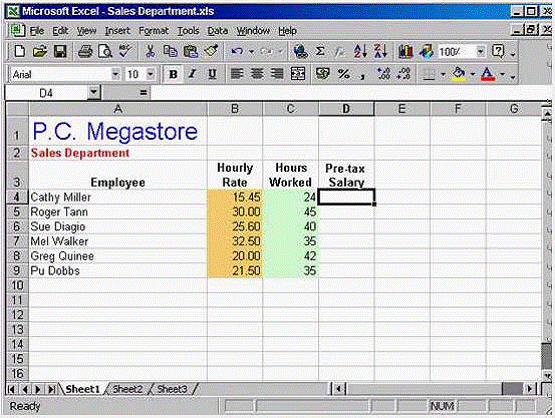Image resolution: width=555 pixels, height=418 pixels.
Task: Toggle Bold formatting
Action: click(173, 74)
